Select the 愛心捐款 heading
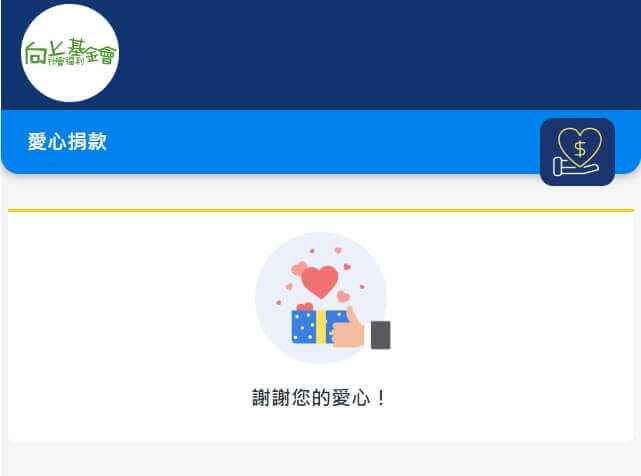This screenshot has width=641, height=476. coord(67,141)
